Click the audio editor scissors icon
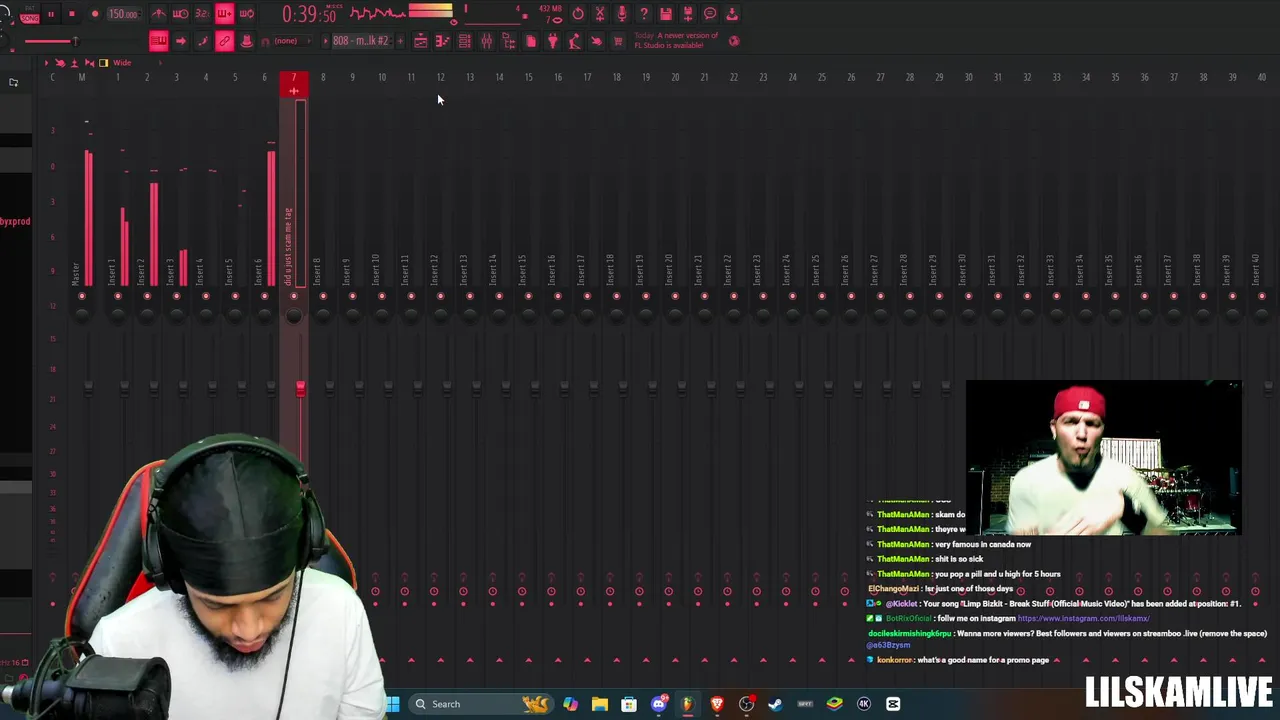 tap(600, 14)
